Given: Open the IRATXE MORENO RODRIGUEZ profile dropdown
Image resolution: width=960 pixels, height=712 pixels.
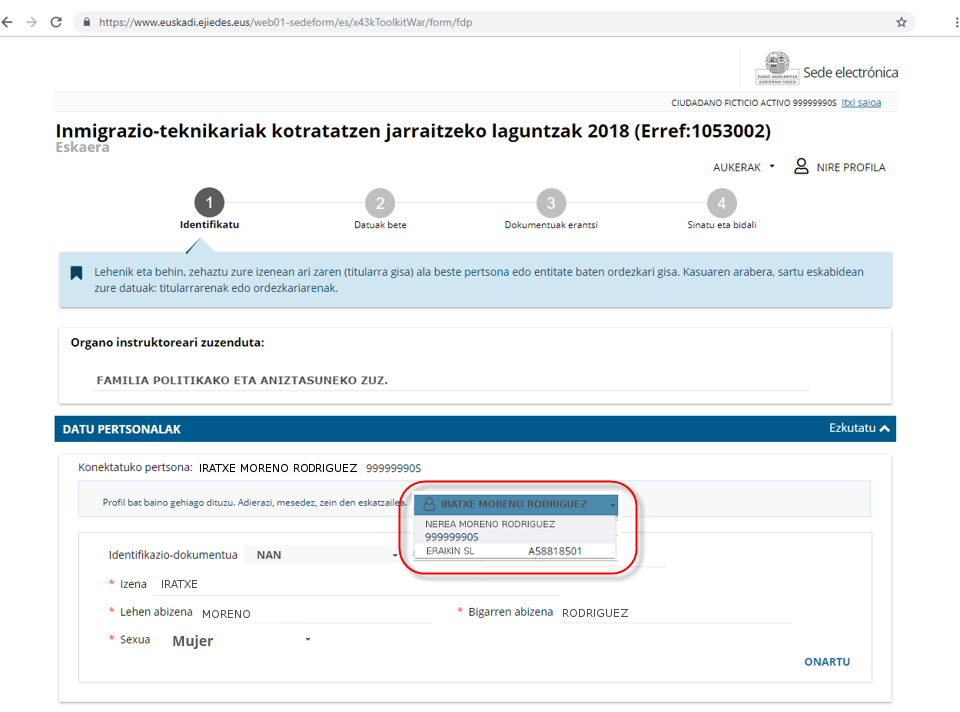Looking at the screenshot, I should (516, 505).
